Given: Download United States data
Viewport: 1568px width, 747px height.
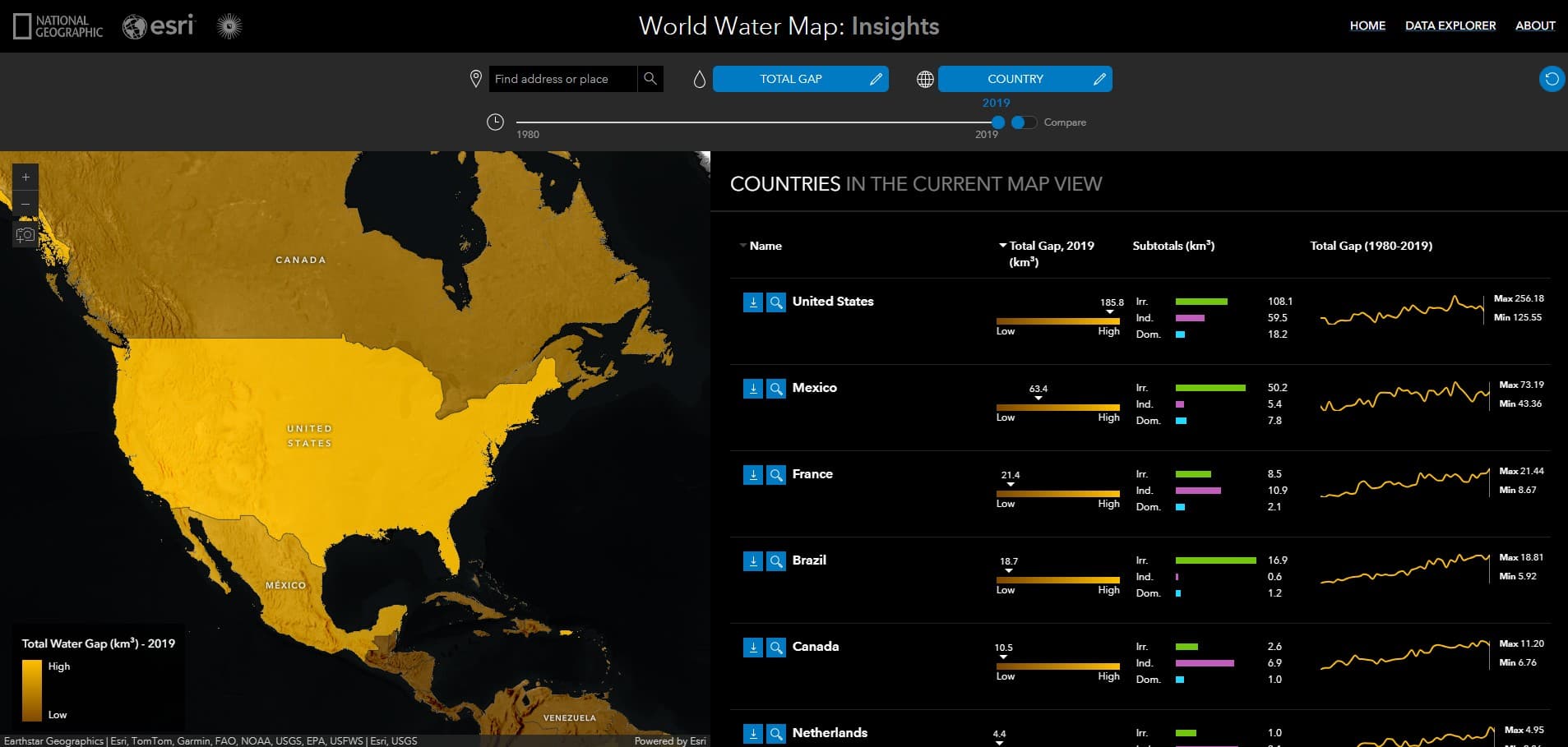Looking at the screenshot, I should pos(752,302).
